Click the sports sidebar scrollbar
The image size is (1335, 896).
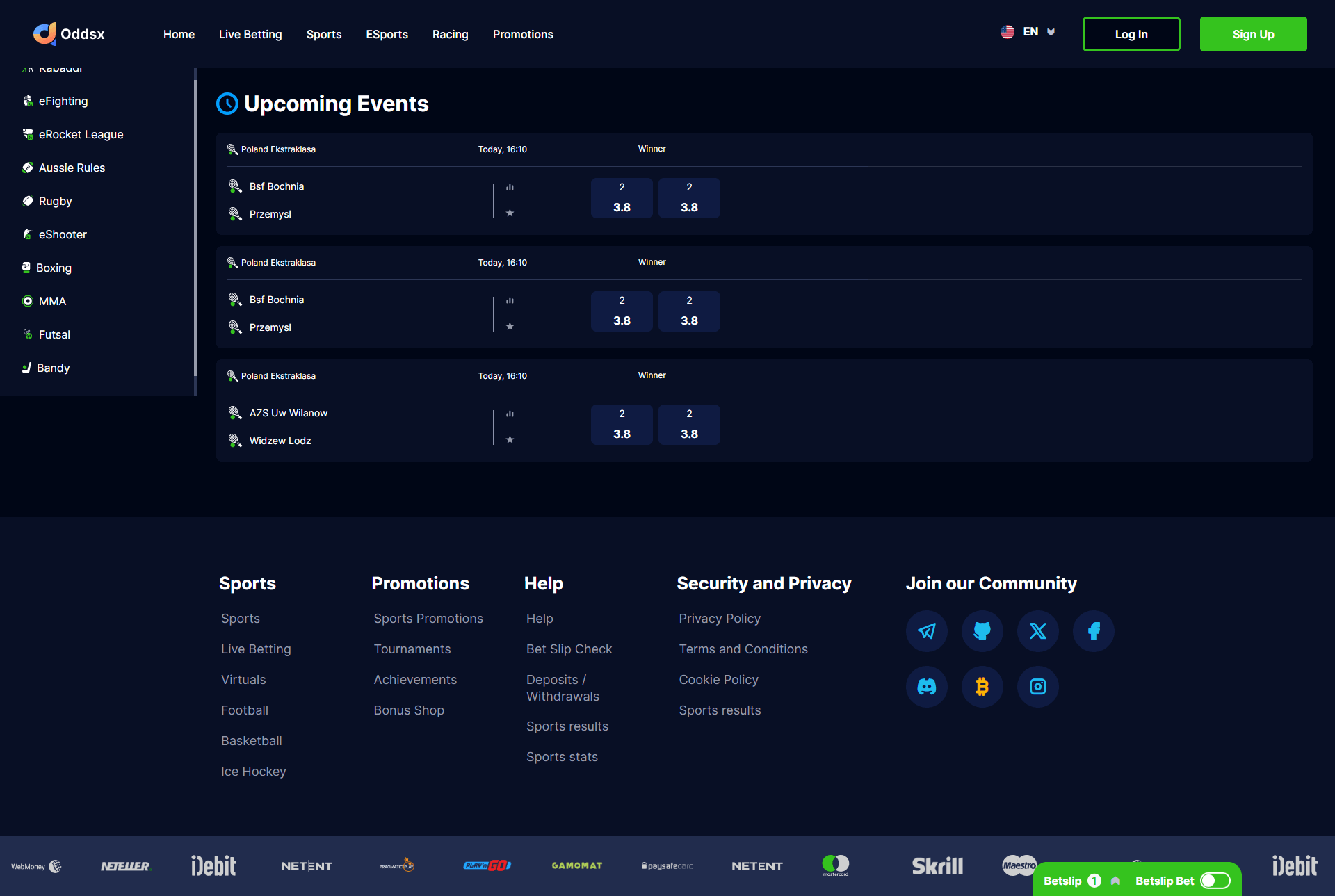click(195, 229)
